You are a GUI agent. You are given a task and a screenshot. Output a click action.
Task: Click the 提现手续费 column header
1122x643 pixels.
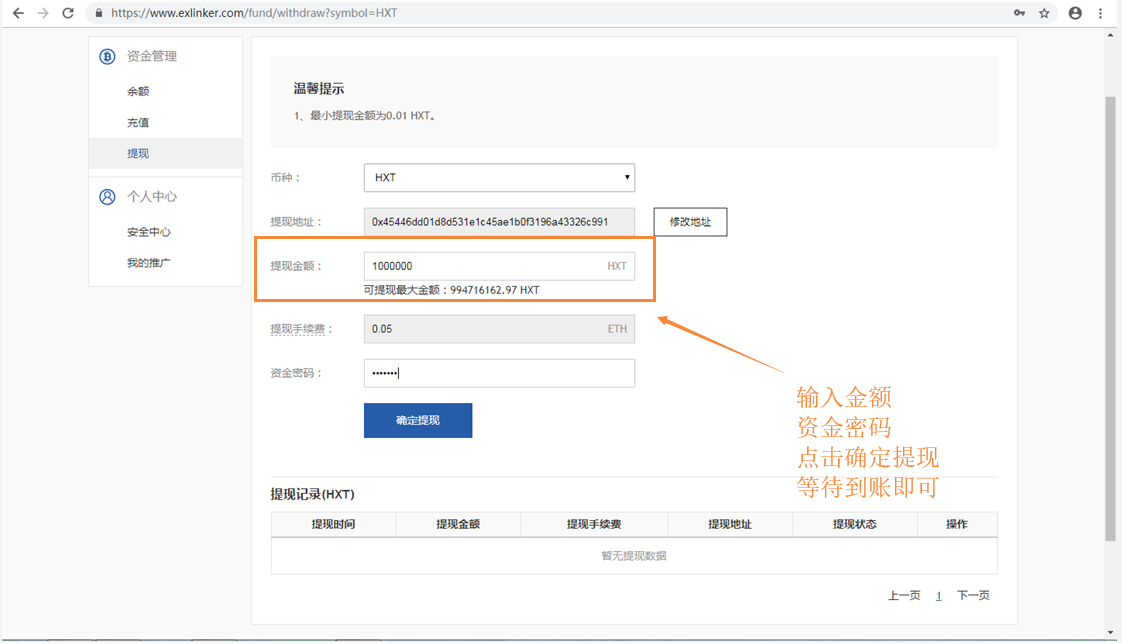pos(594,524)
